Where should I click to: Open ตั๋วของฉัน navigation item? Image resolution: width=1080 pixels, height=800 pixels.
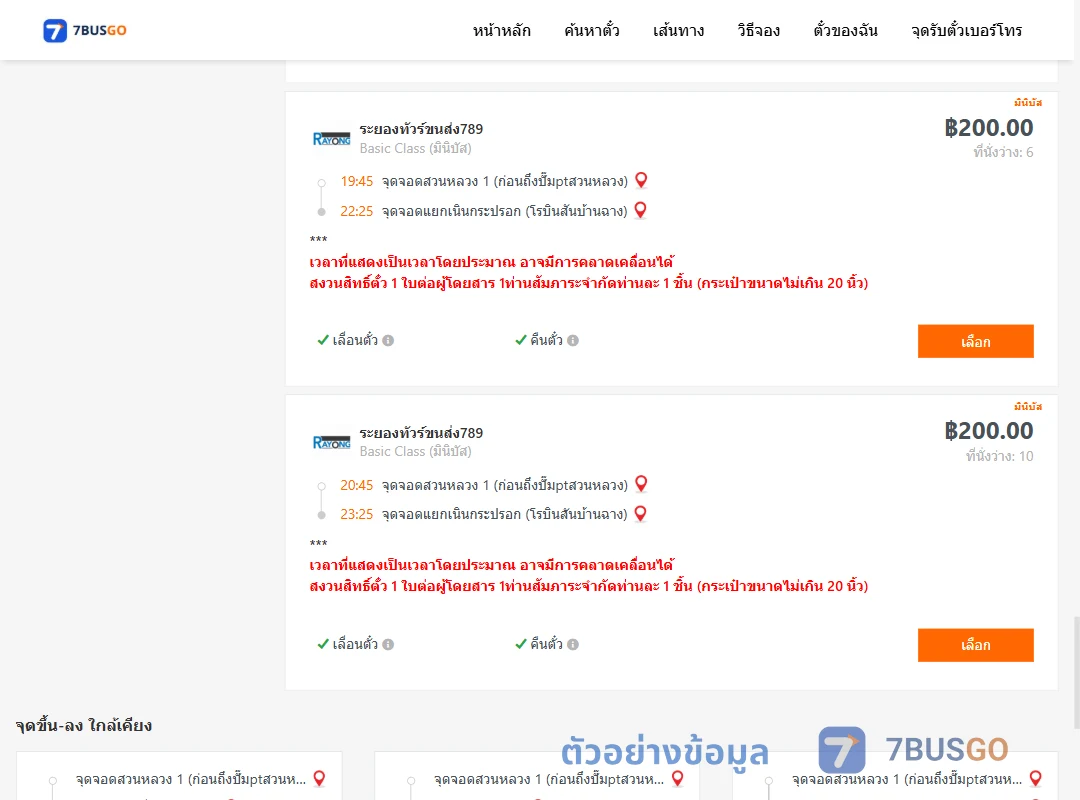845,30
